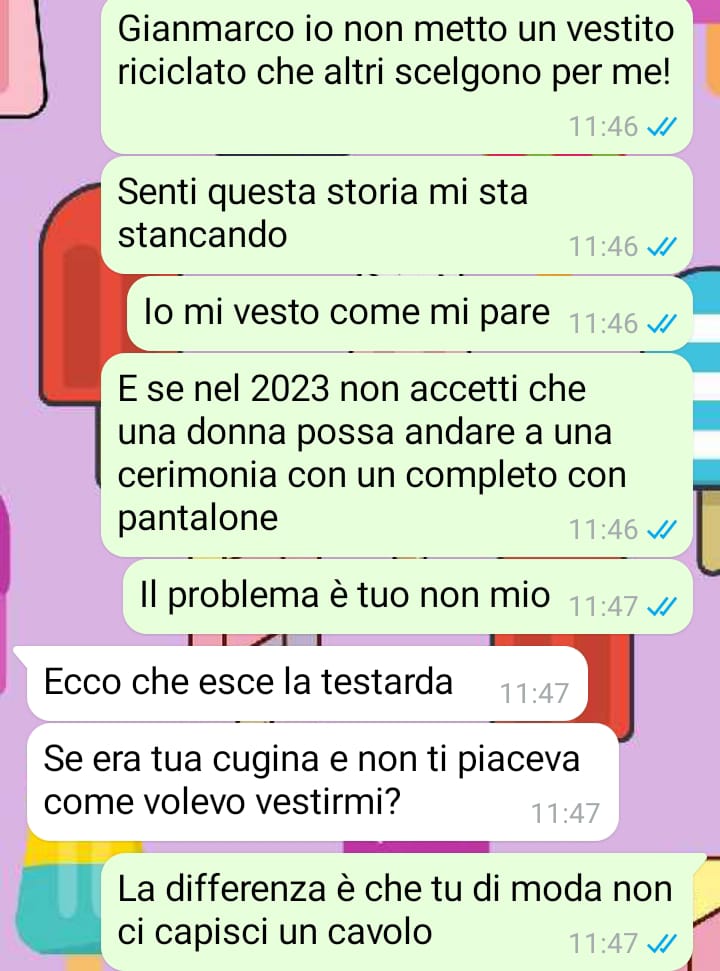Image resolution: width=720 pixels, height=971 pixels.
Task: Tap the "Io mi vesto come mi pare" message
Action: click(409, 313)
